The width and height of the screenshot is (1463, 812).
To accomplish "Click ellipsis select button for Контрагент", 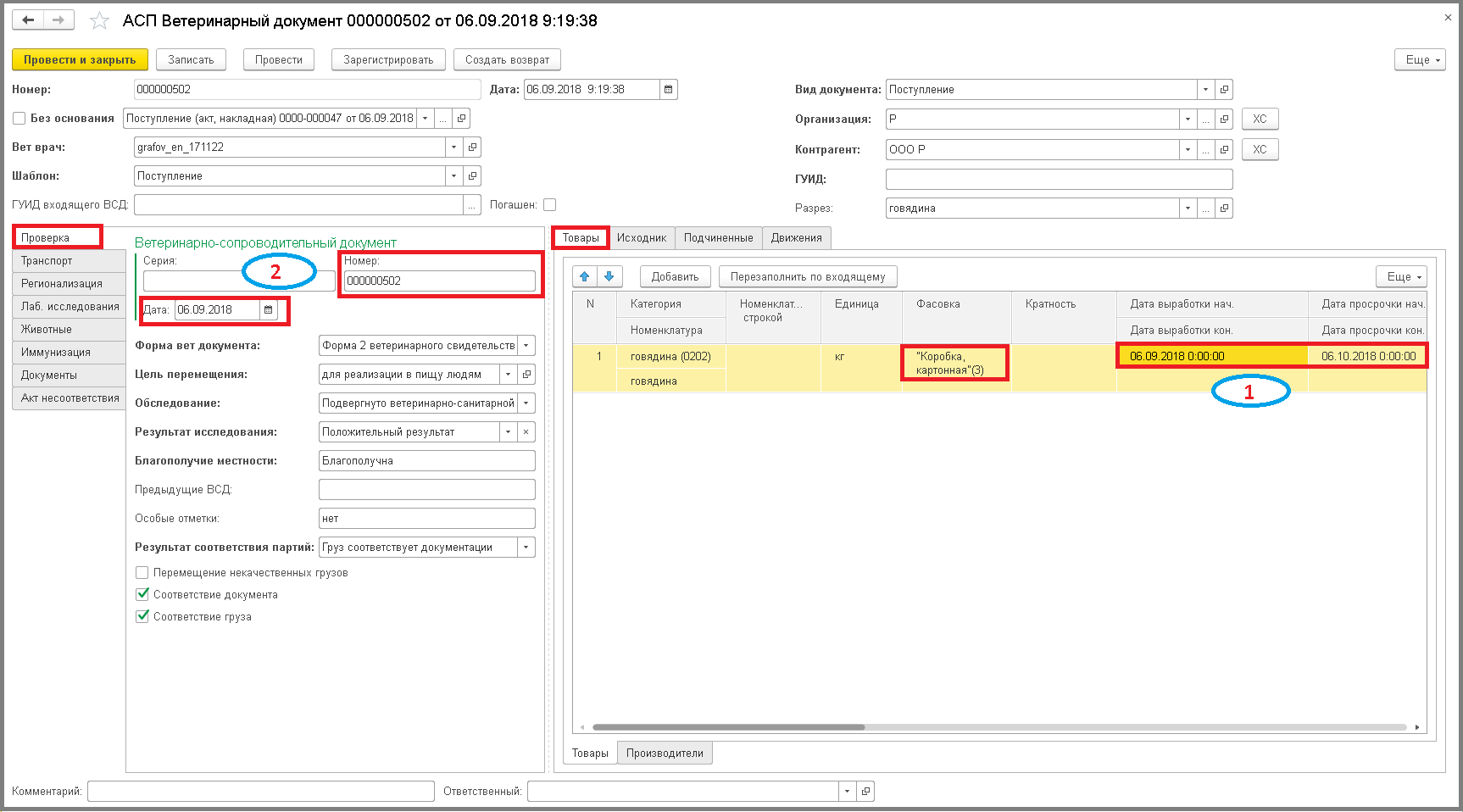I will click(1205, 150).
